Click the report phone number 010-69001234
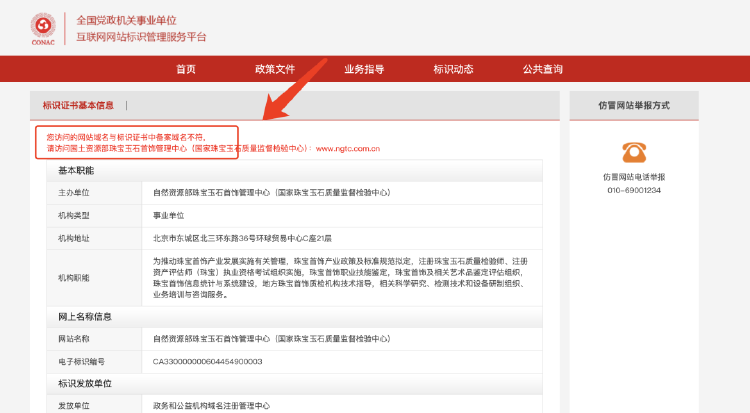Screen dimensions: 750x413 (634, 190)
